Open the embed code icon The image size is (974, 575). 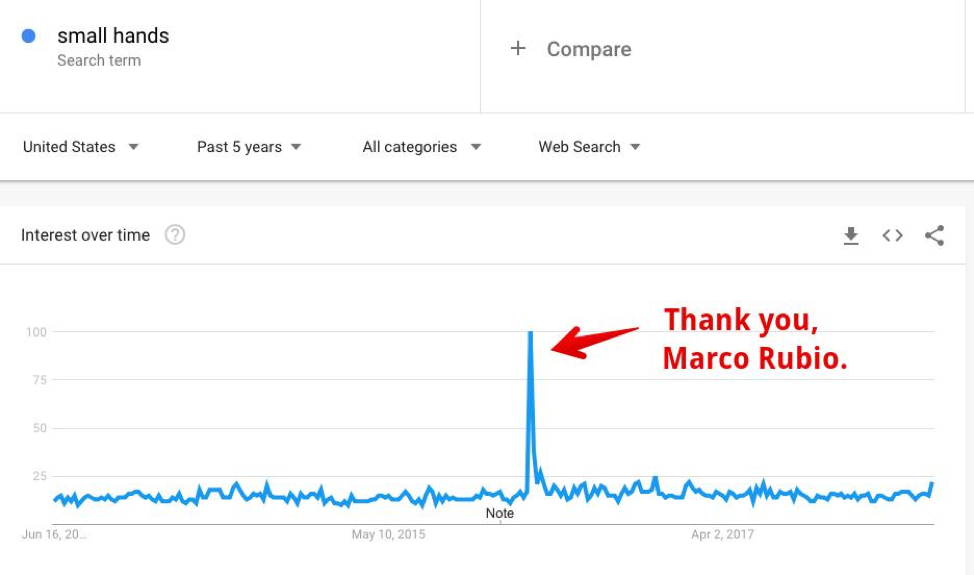pyautogui.click(x=892, y=236)
